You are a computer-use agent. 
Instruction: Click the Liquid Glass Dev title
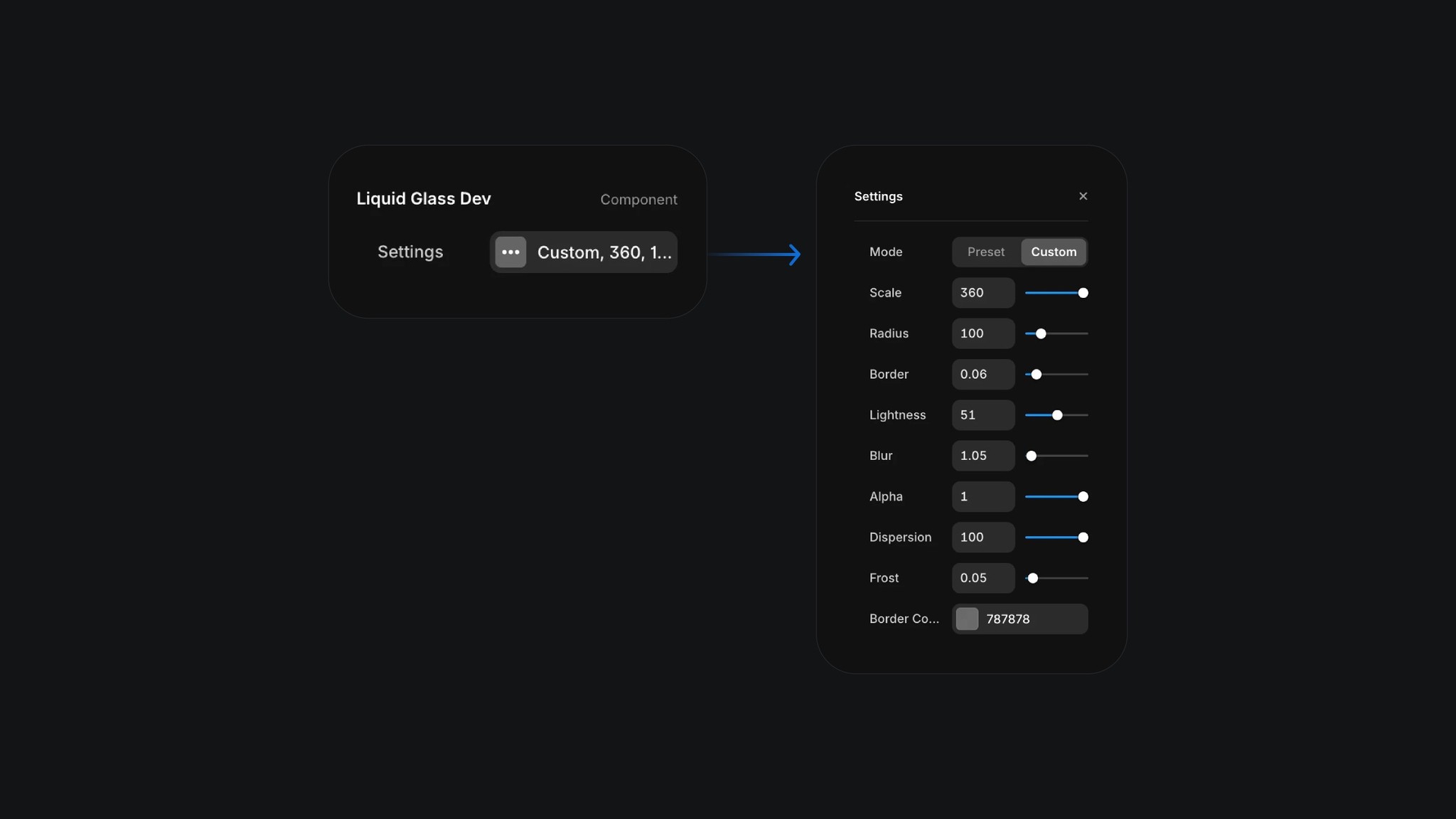click(x=423, y=198)
